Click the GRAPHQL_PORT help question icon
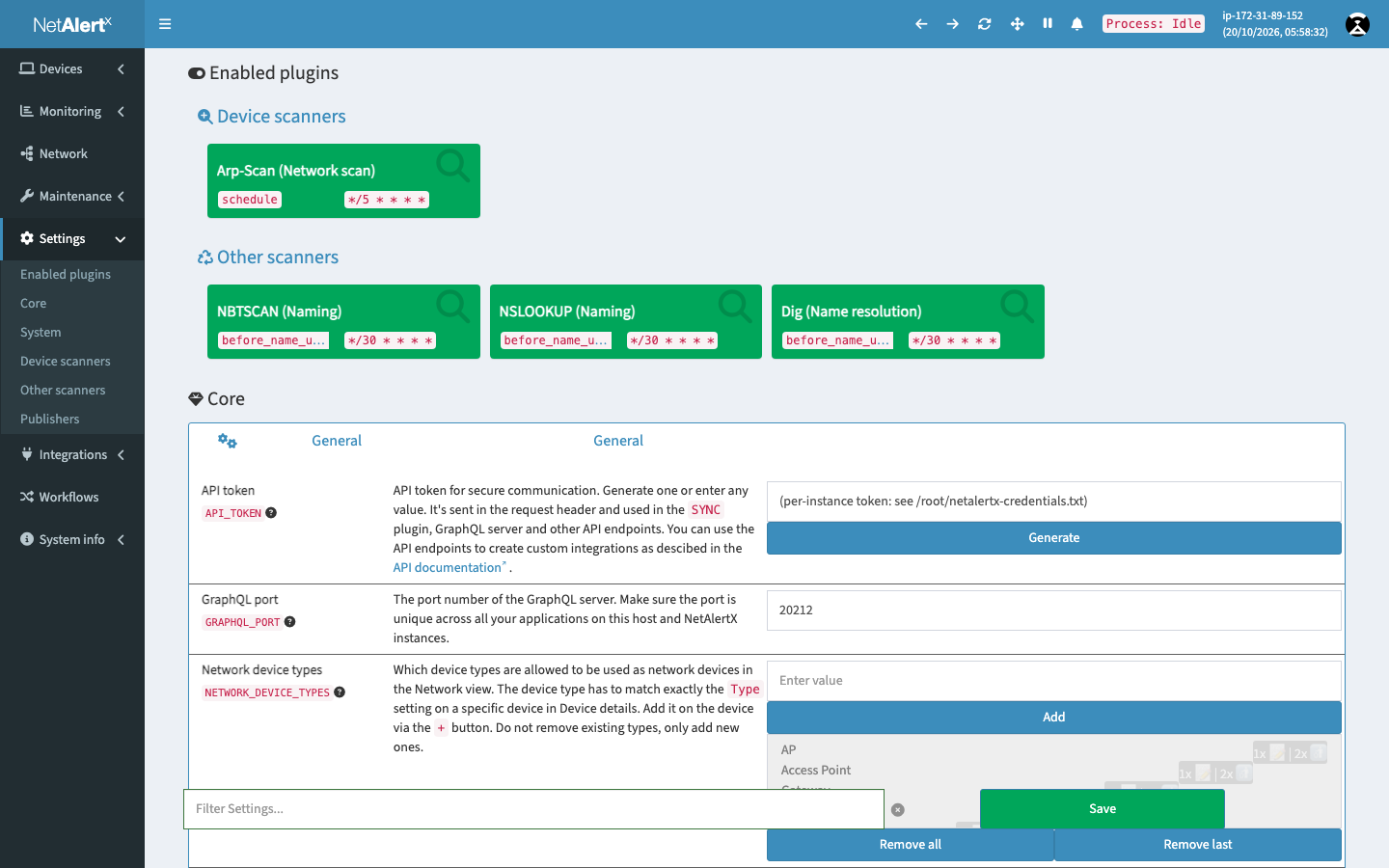The height and width of the screenshot is (868, 1389). pos(289,622)
